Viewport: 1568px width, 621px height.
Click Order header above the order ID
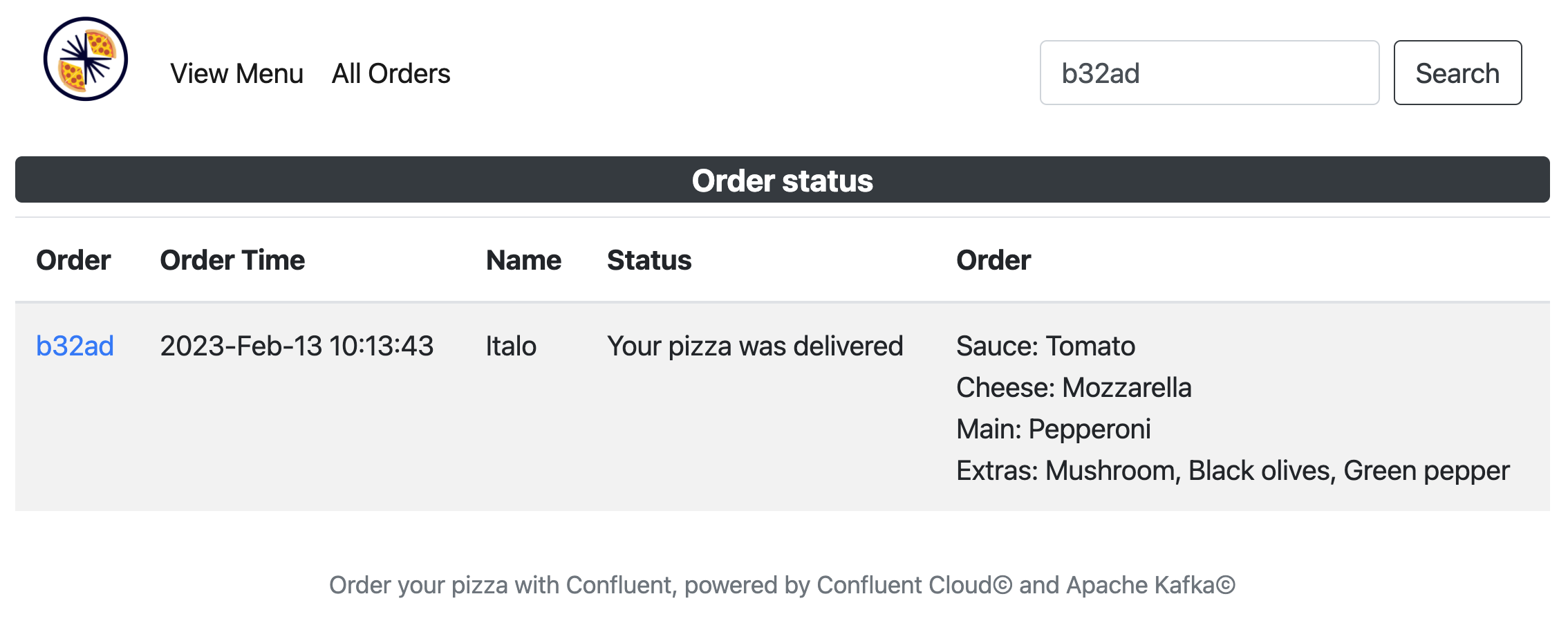coord(73,260)
